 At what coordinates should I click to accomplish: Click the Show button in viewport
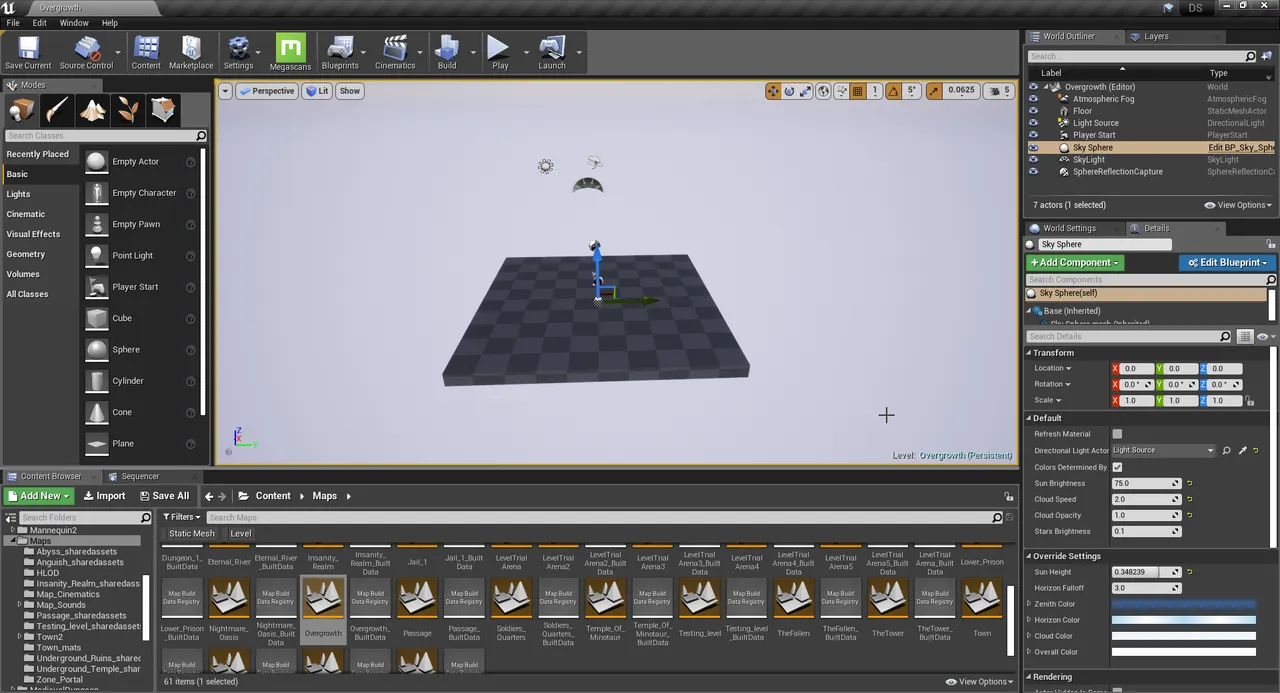click(x=349, y=91)
